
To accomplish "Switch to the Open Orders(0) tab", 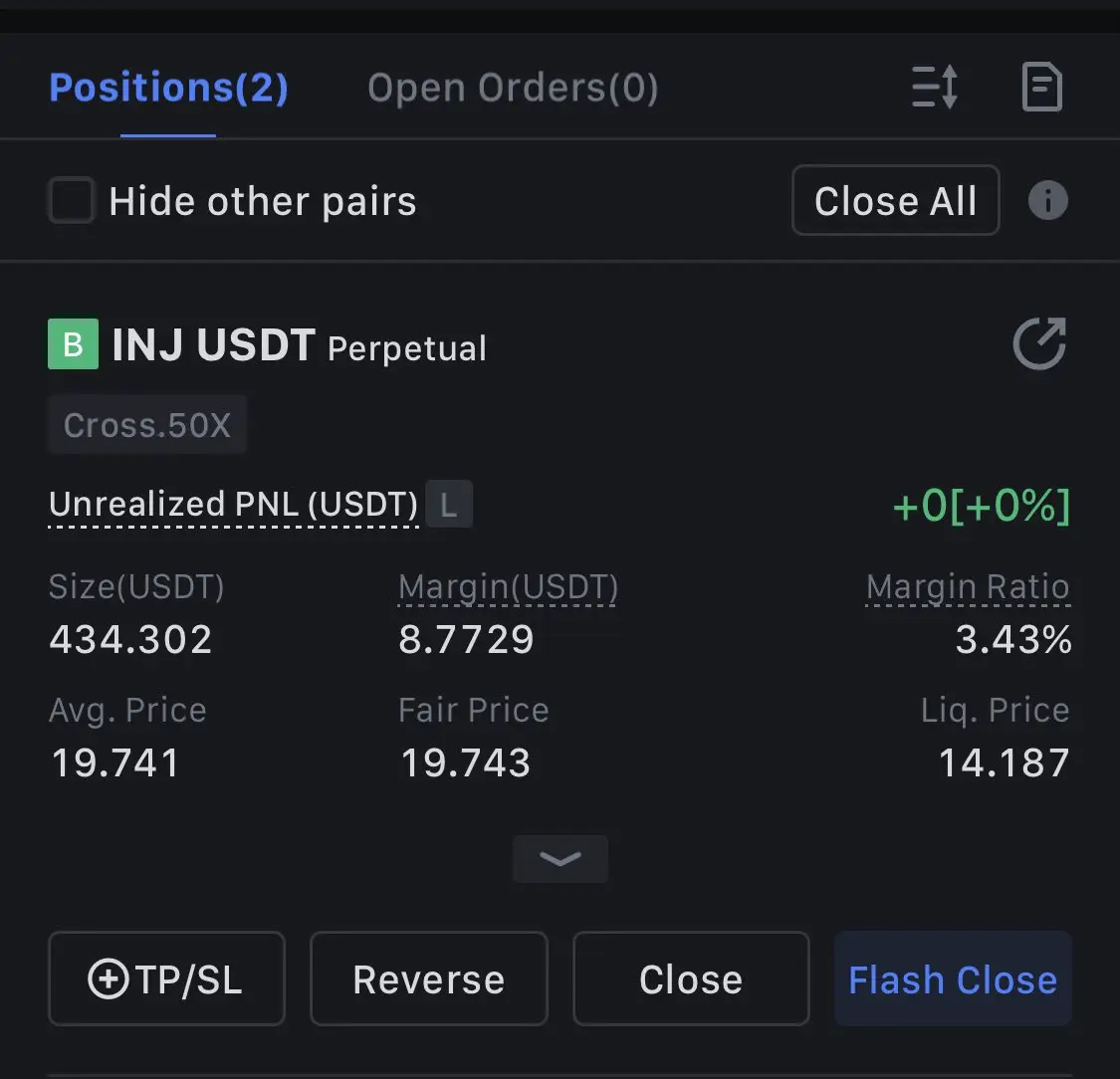I will coord(513,88).
